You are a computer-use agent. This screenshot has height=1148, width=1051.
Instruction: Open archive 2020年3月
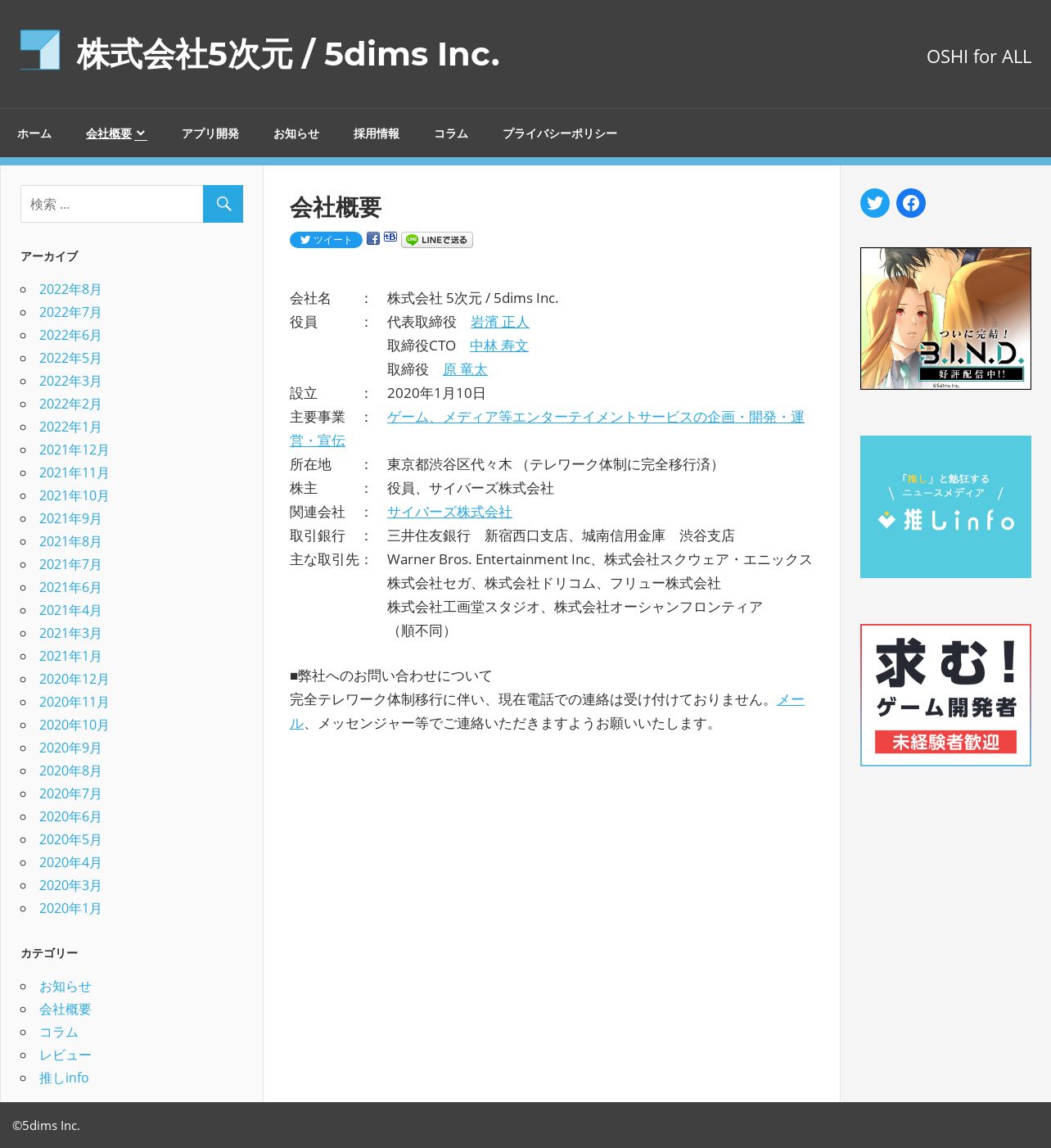[70, 885]
